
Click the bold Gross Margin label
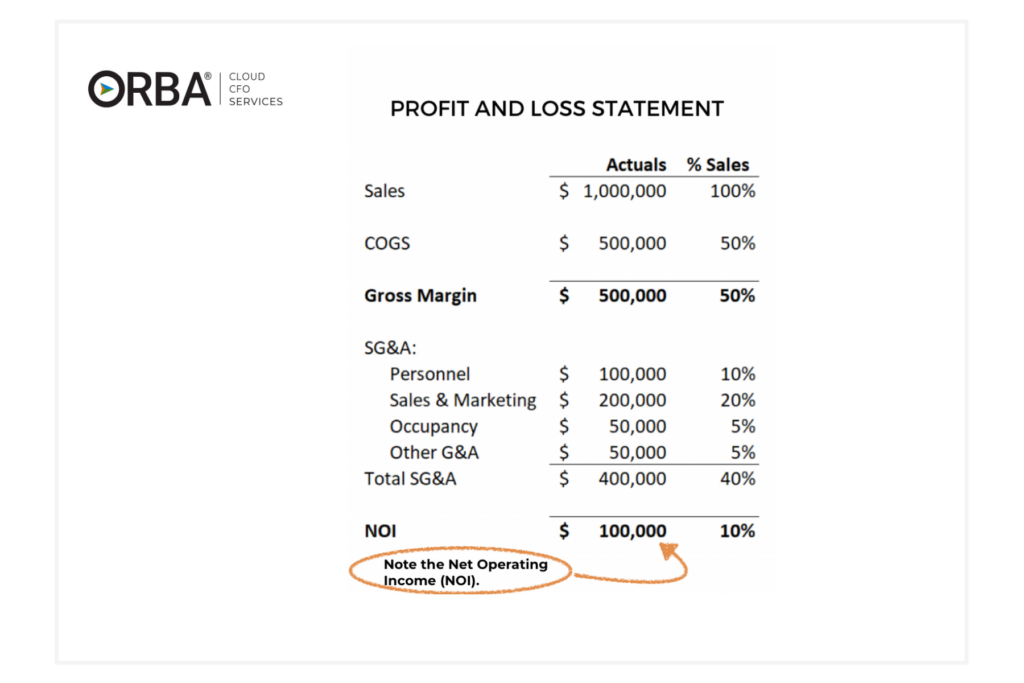420,296
